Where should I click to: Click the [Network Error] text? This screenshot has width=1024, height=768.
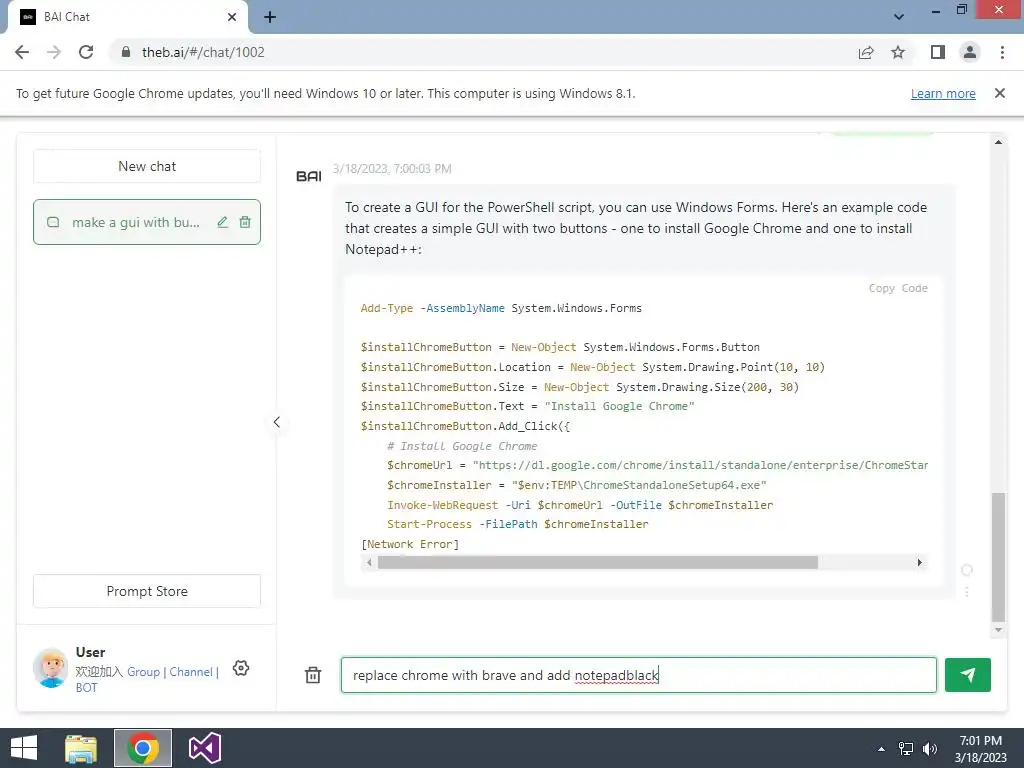click(x=410, y=544)
